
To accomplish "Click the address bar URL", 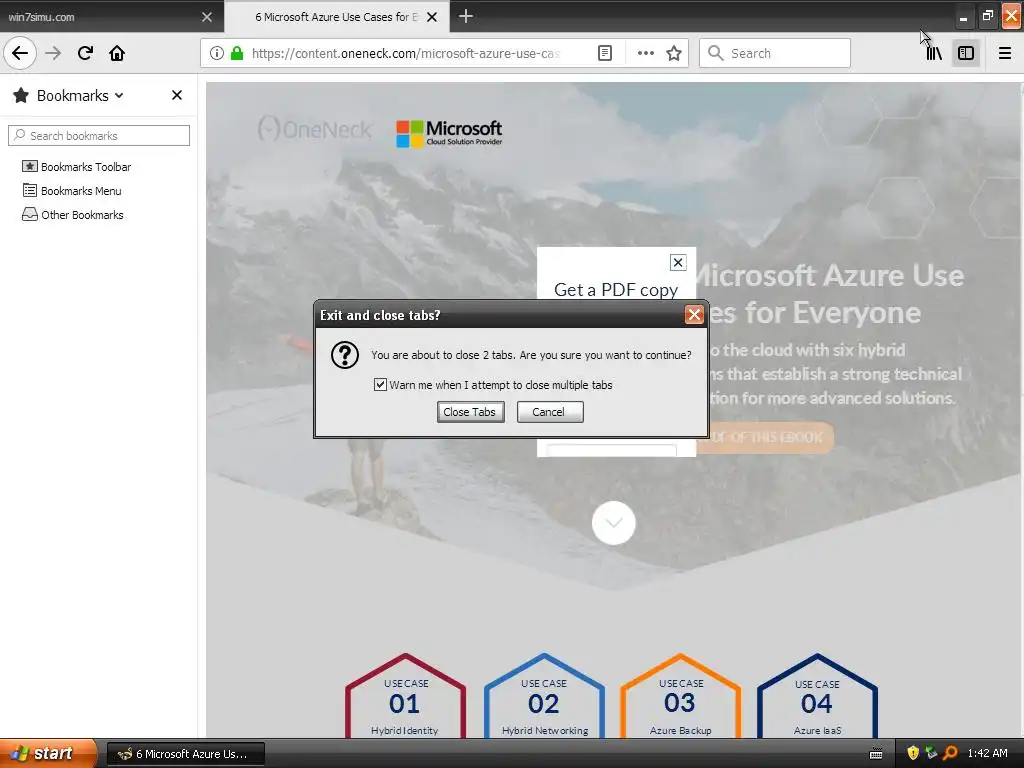I will [406, 54].
